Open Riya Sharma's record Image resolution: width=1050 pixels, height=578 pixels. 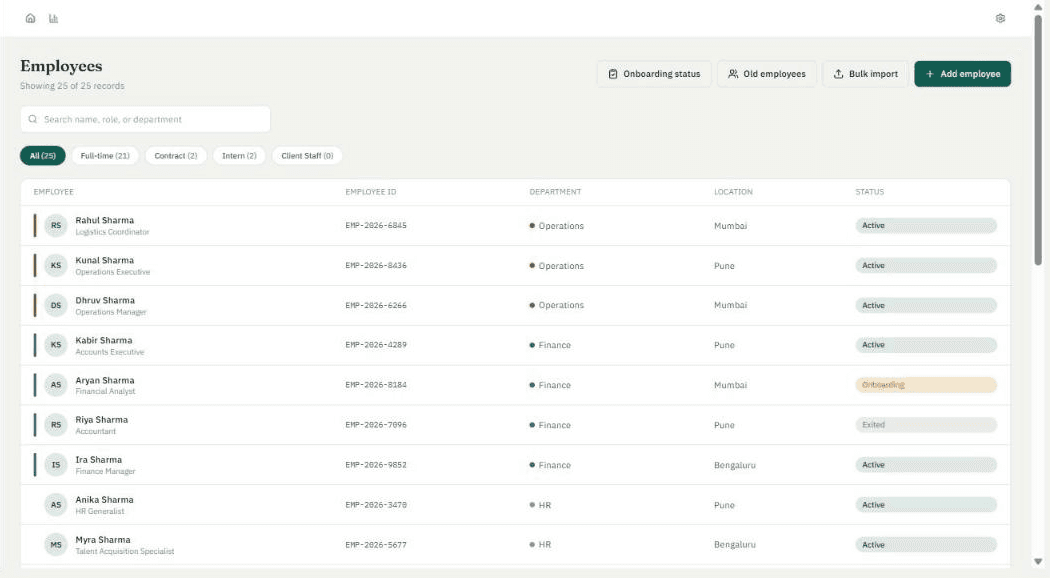coord(515,425)
